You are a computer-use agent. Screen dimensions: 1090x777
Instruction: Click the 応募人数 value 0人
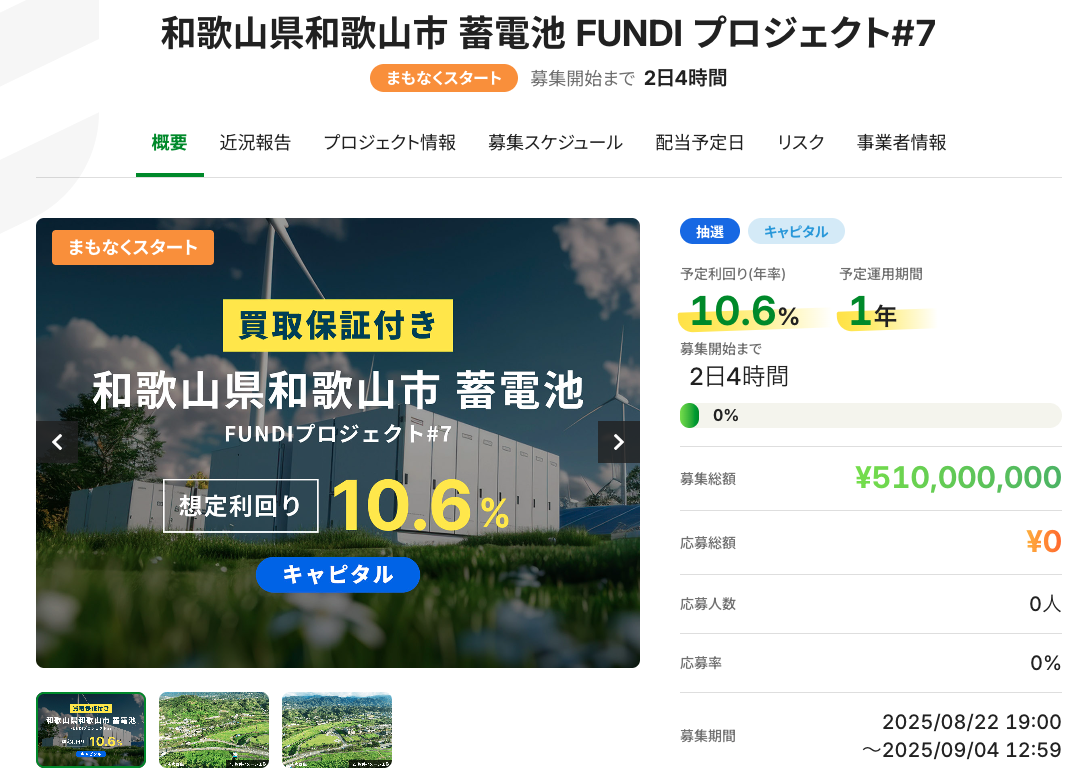[x=1045, y=604]
